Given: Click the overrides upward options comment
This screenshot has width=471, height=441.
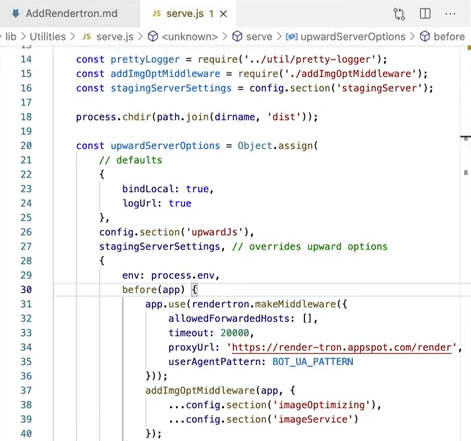Looking at the screenshot, I should tap(310, 246).
